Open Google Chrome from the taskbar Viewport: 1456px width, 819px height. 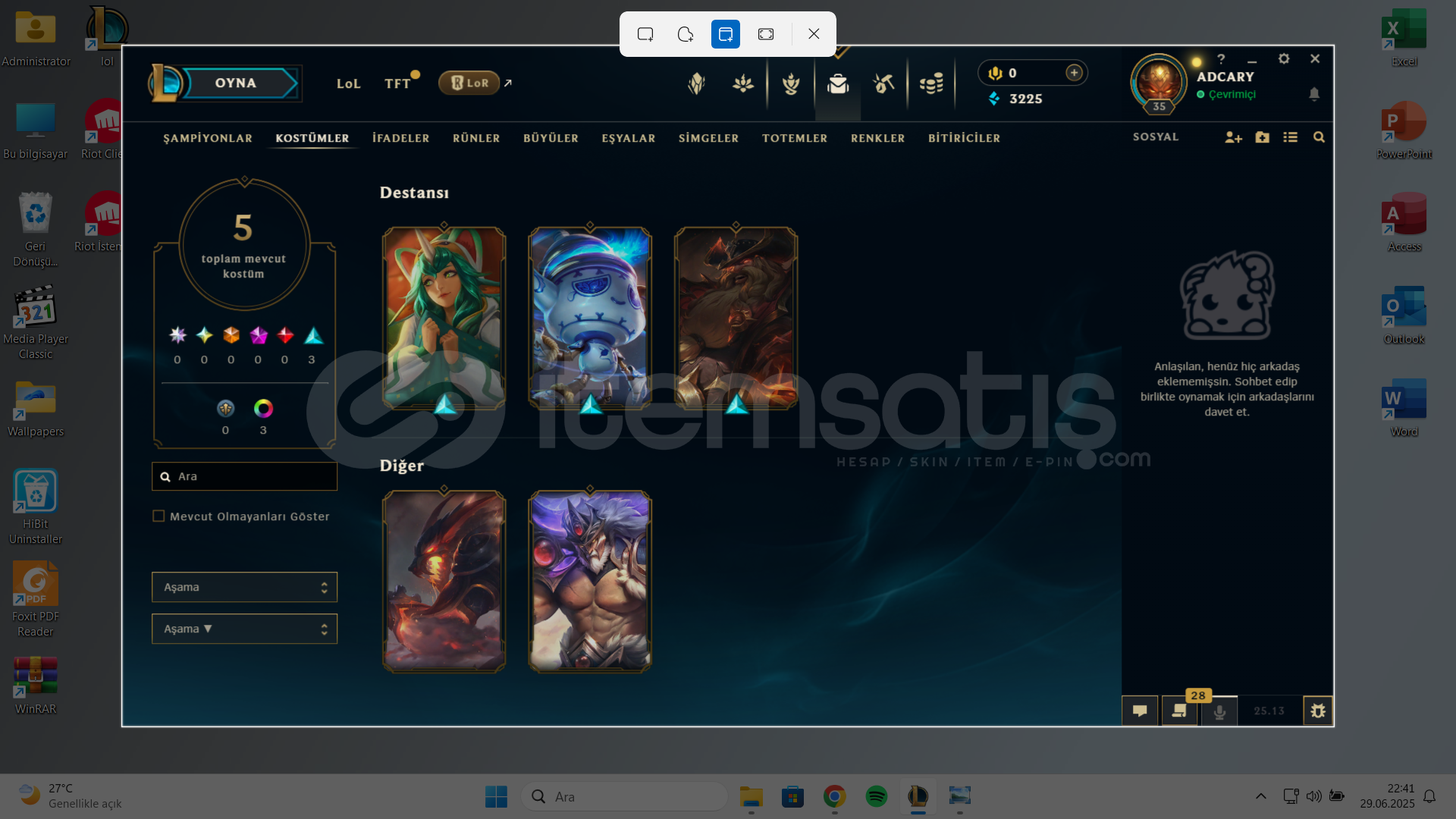coord(834,796)
